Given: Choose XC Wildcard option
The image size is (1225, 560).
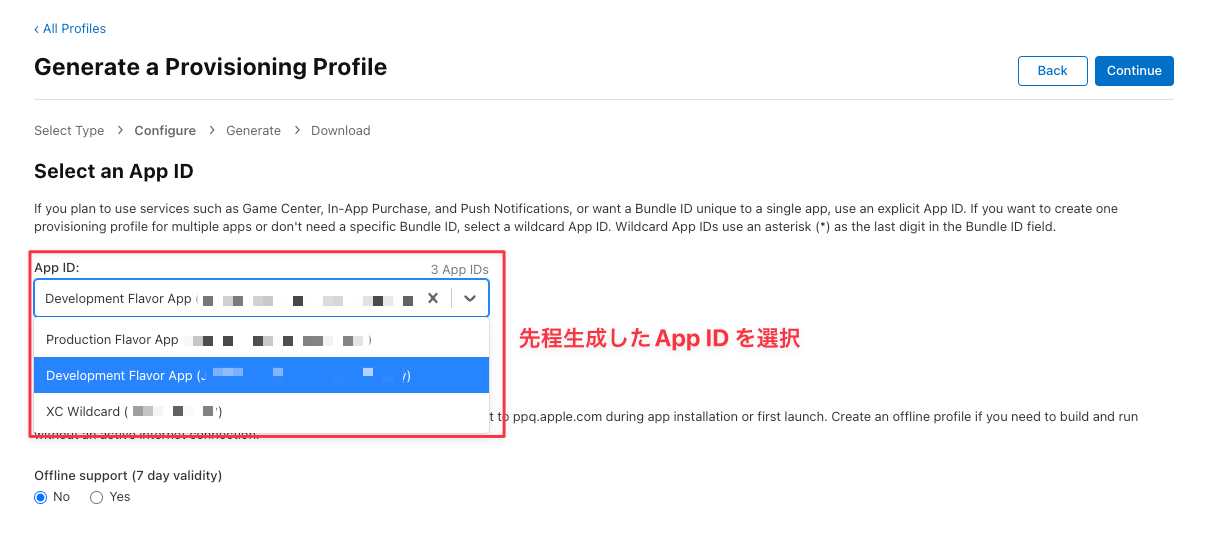Looking at the screenshot, I should (261, 411).
